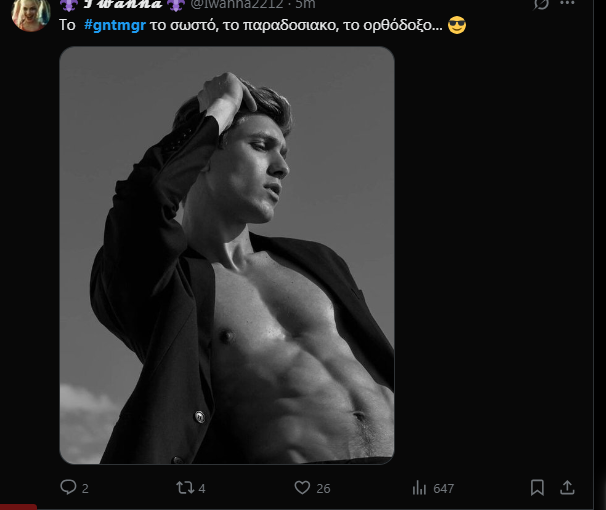Click the sunglasses emoji in tweet
606x510 pixels.
tap(457, 25)
